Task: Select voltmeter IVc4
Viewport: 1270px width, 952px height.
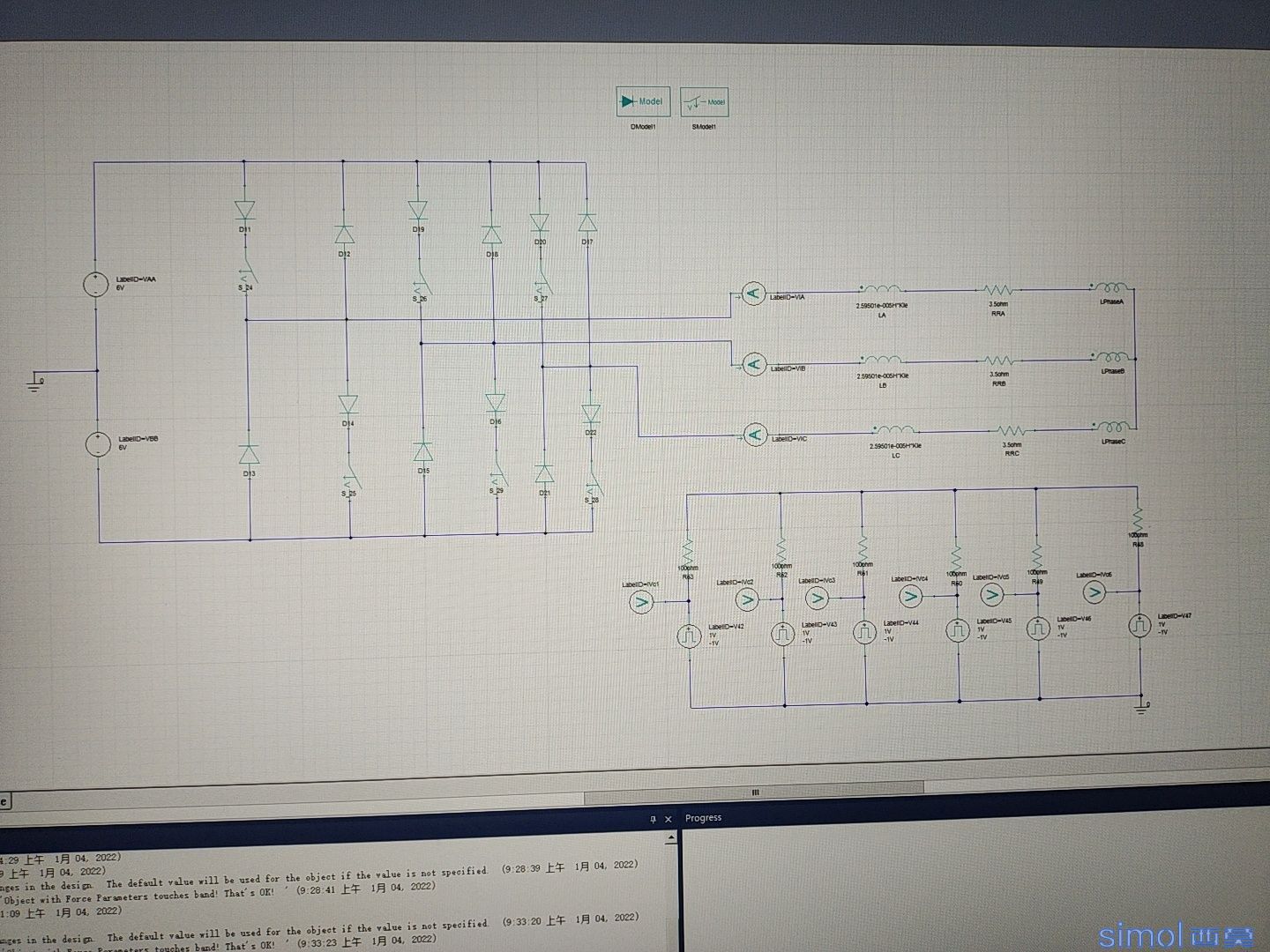Action: (x=910, y=598)
